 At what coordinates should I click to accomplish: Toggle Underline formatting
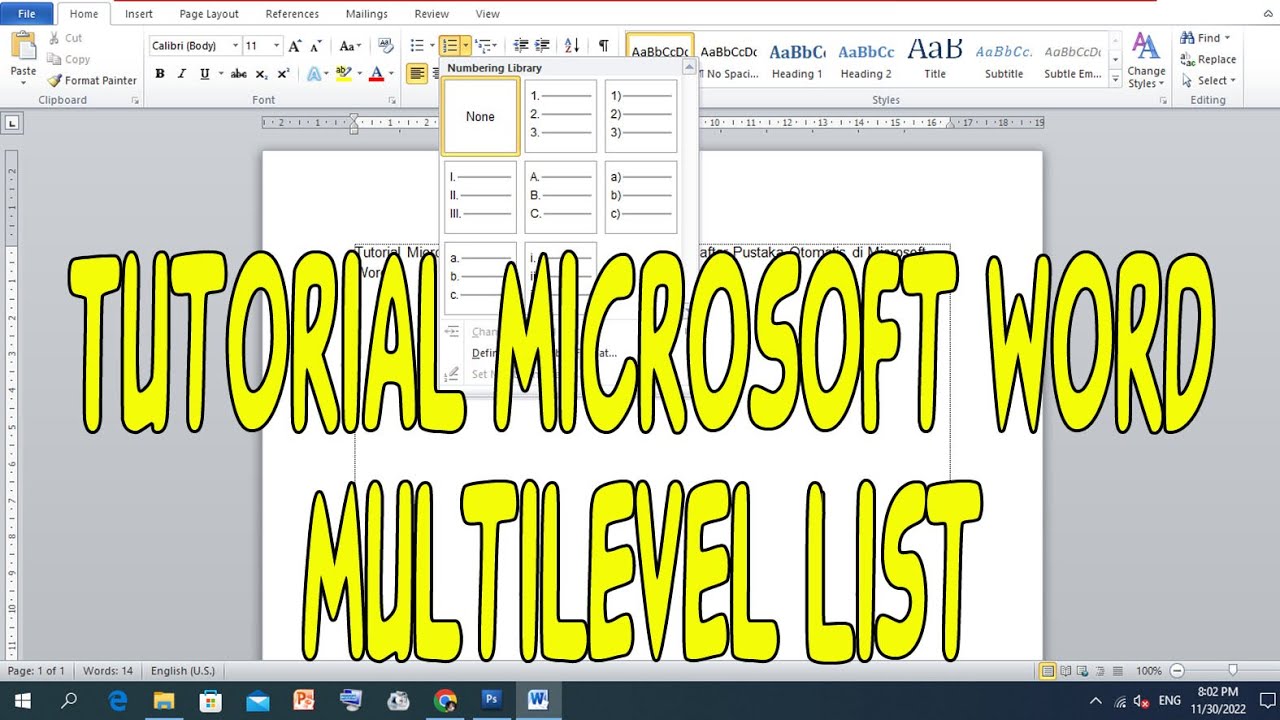tap(204, 74)
